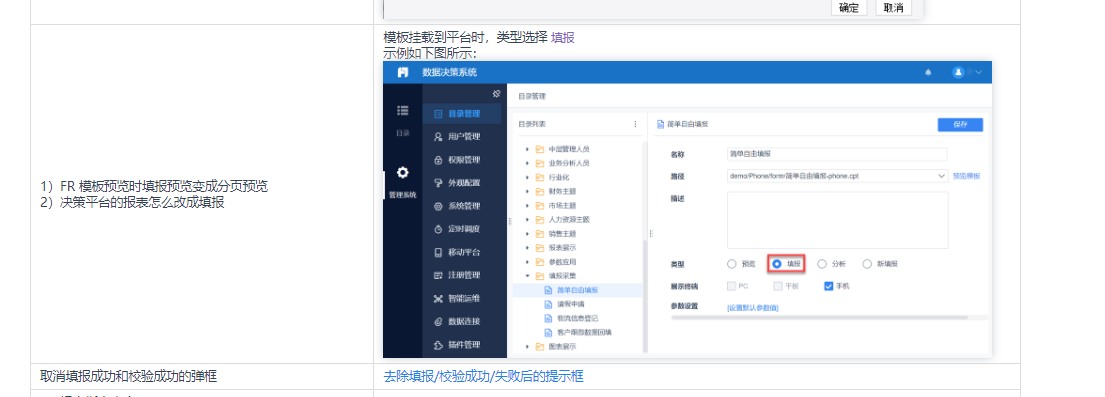This screenshot has height=397, width=1105.
Task: Click the blue 保存 button
Action: click(x=960, y=124)
